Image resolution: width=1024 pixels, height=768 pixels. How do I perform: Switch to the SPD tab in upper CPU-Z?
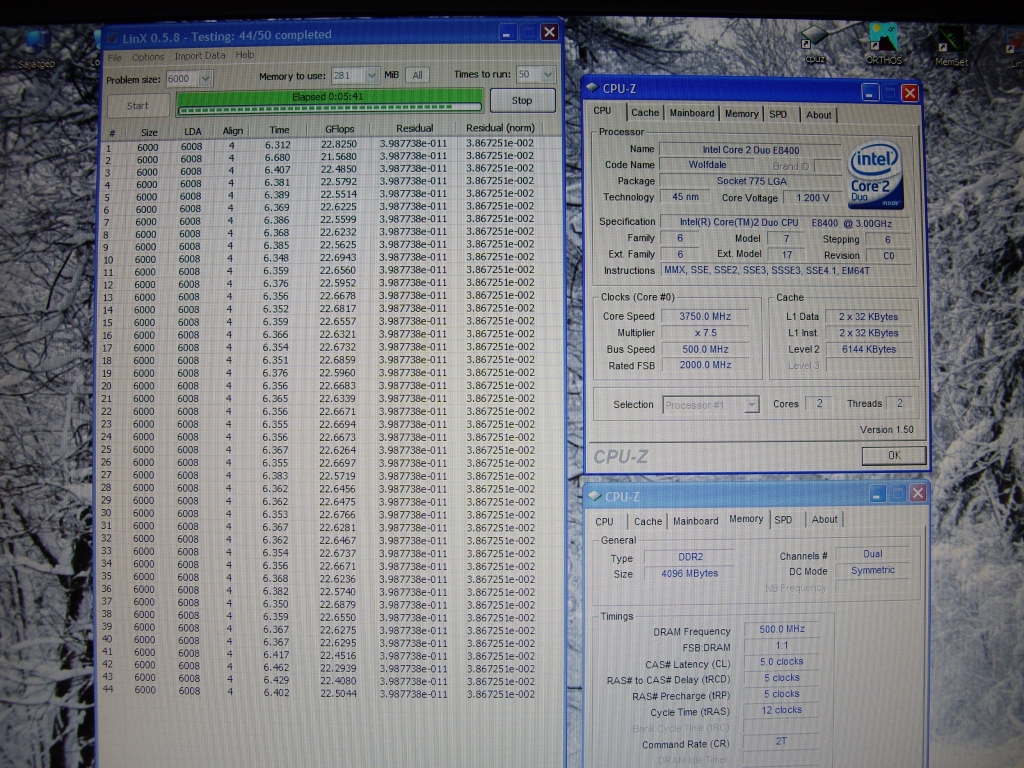point(778,114)
